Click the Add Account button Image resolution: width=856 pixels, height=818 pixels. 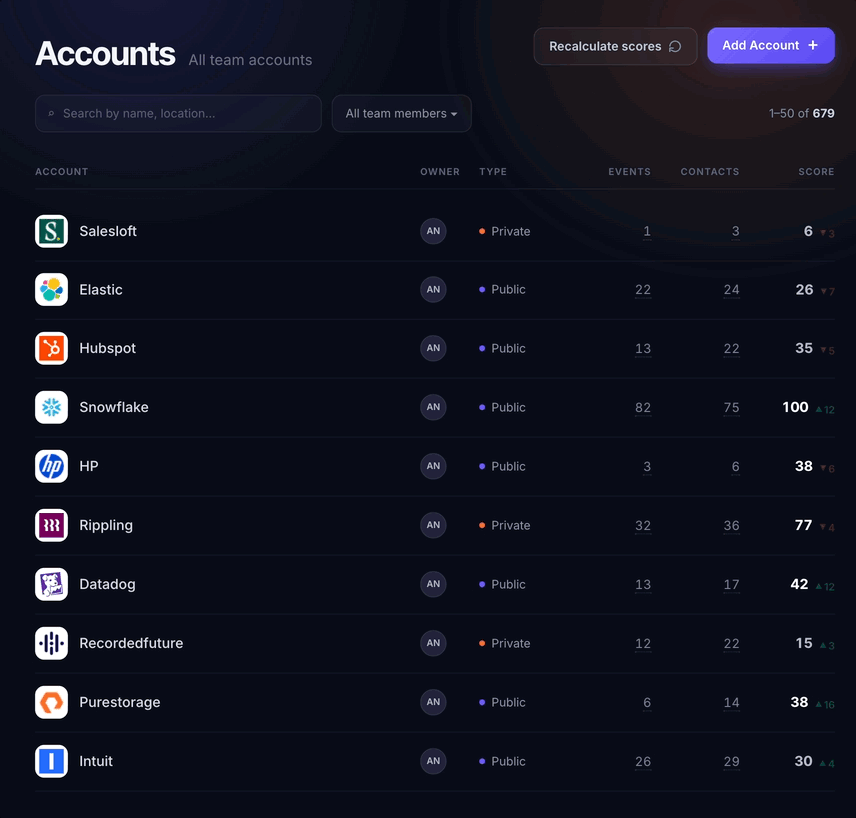point(771,45)
